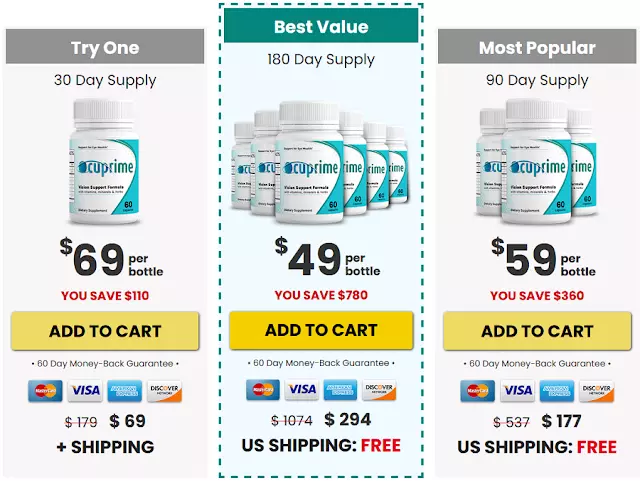
Task: Click the Visa icon under Best Value
Action: 302,390
